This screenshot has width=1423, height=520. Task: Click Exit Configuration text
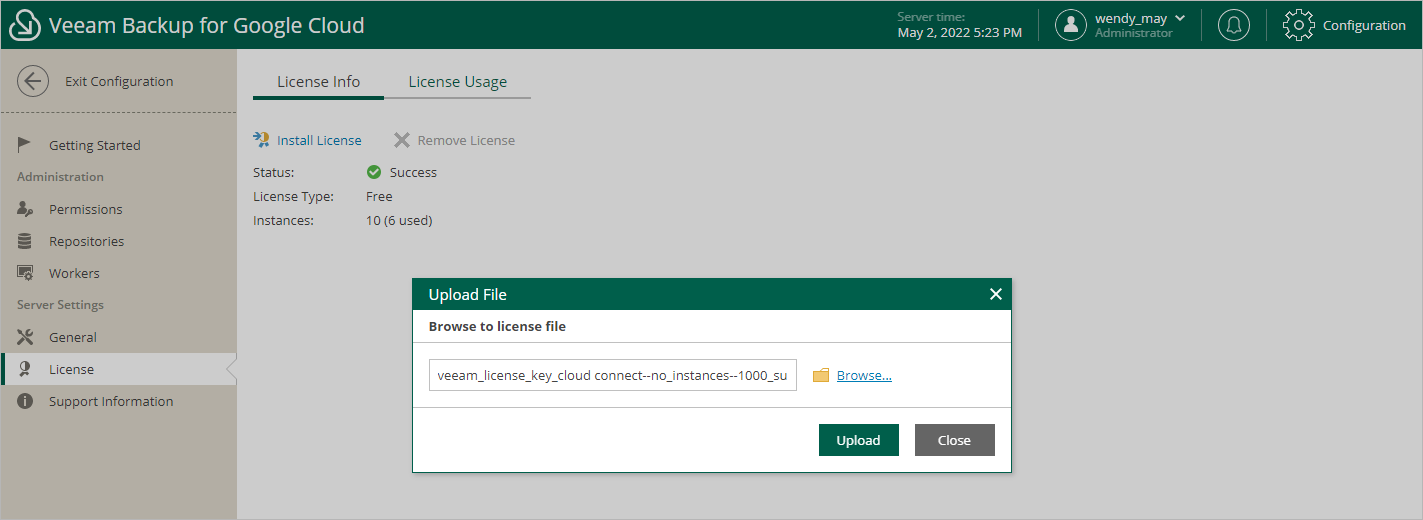pos(119,81)
